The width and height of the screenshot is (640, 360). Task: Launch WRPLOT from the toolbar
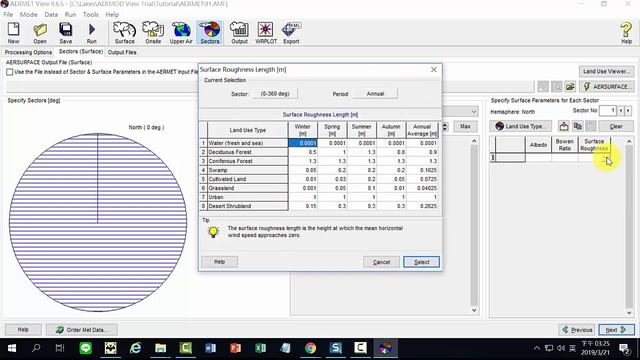[266, 33]
